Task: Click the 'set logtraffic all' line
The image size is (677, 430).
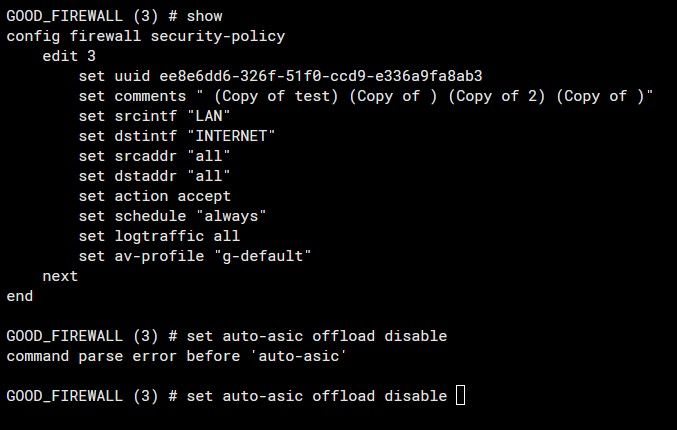Action: (158, 236)
